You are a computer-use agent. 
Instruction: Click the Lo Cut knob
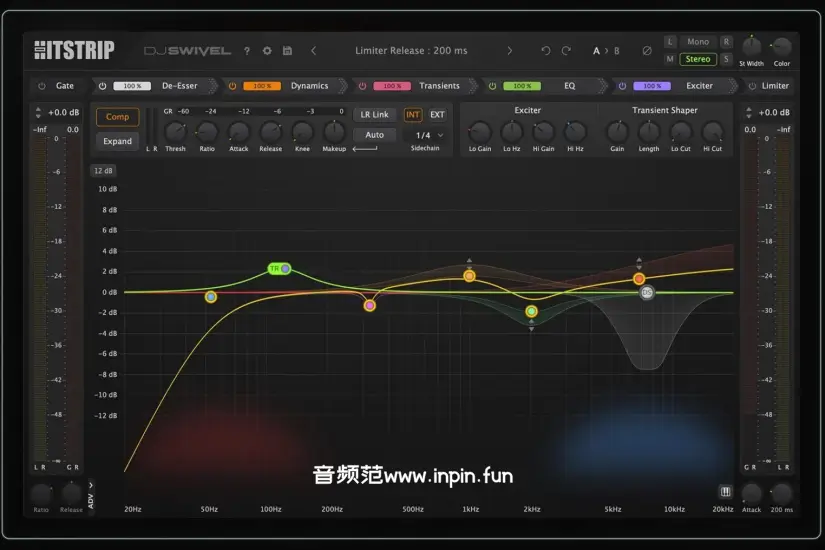tap(681, 132)
